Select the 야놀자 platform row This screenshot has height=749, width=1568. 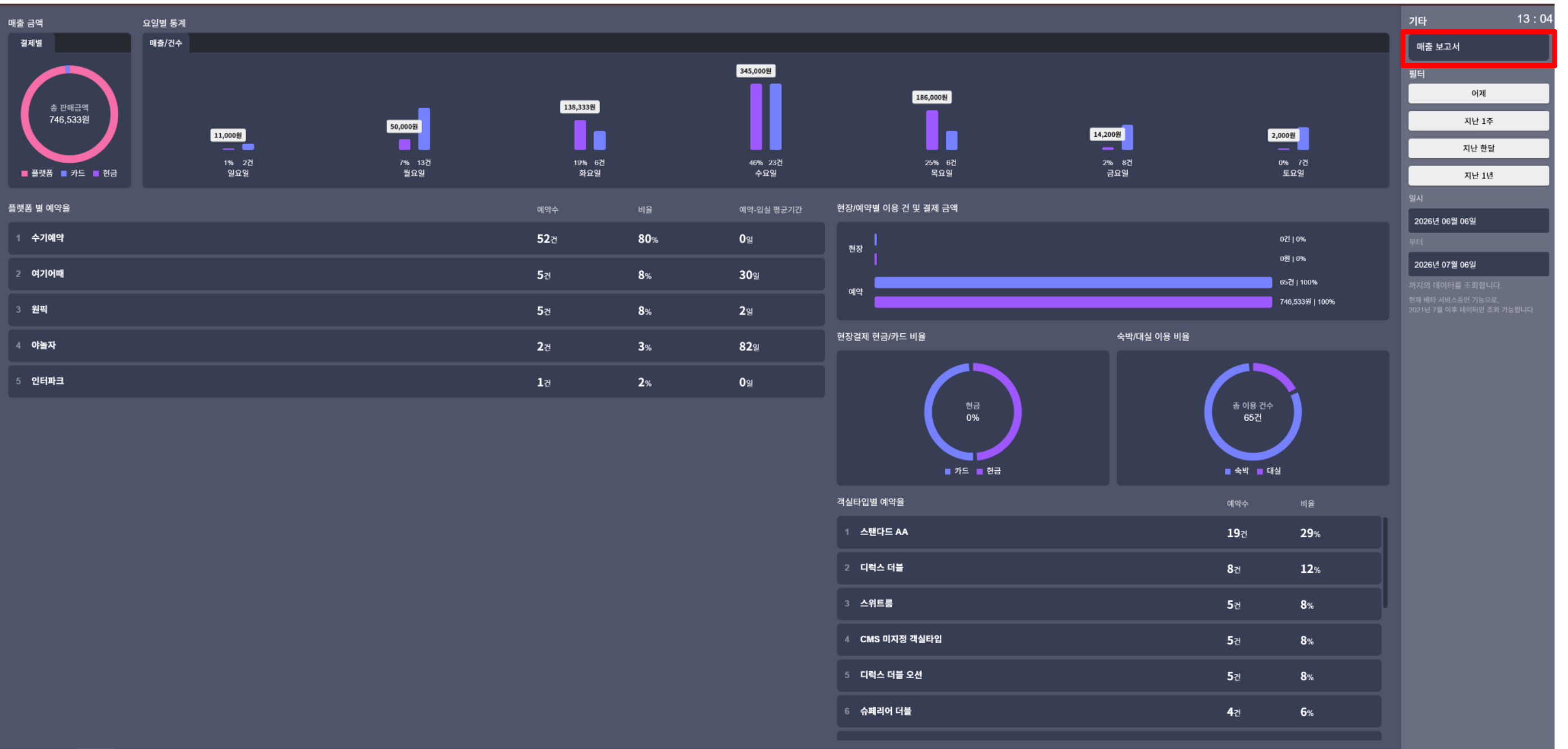click(x=416, y=346)
